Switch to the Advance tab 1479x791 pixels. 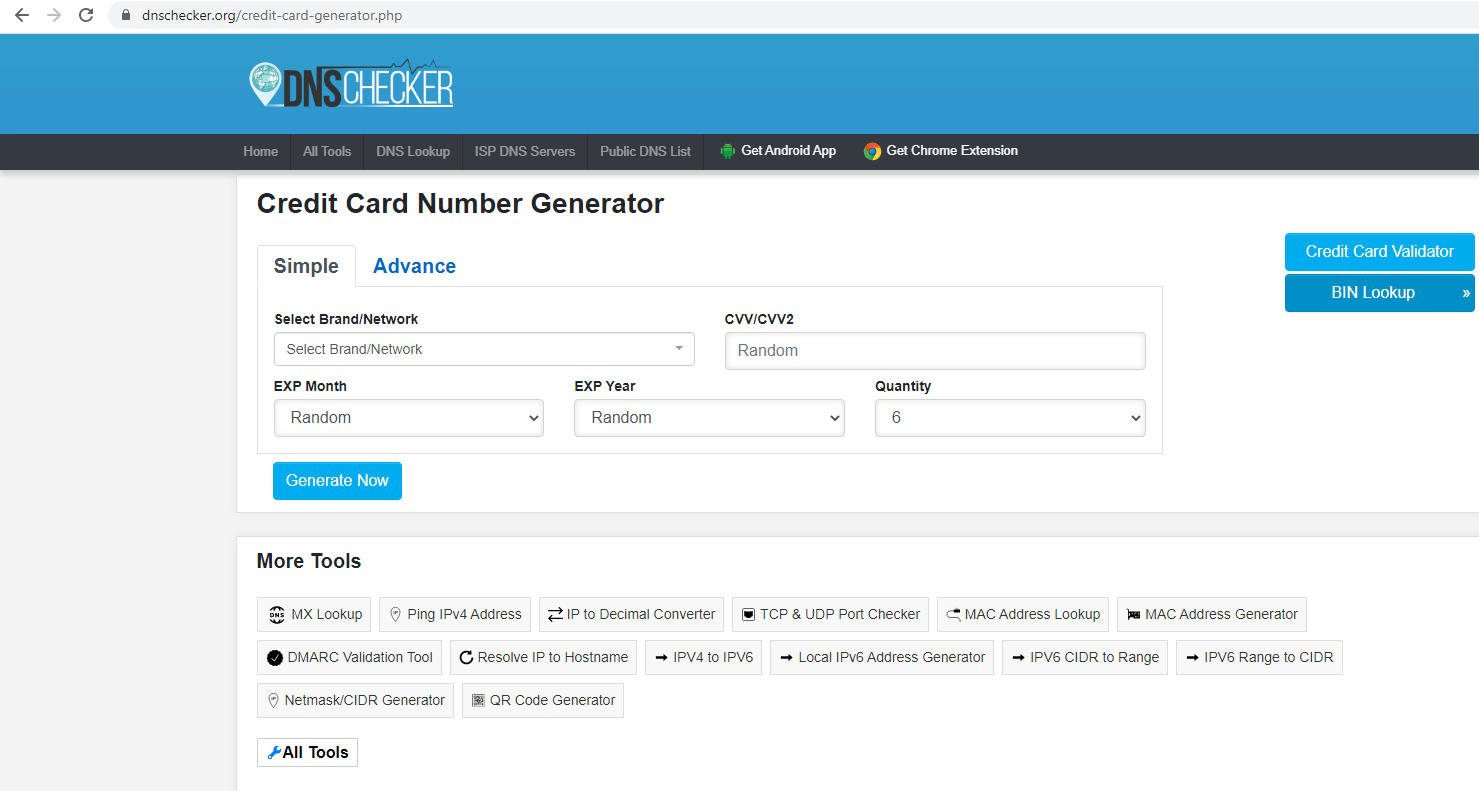(414, 266)
